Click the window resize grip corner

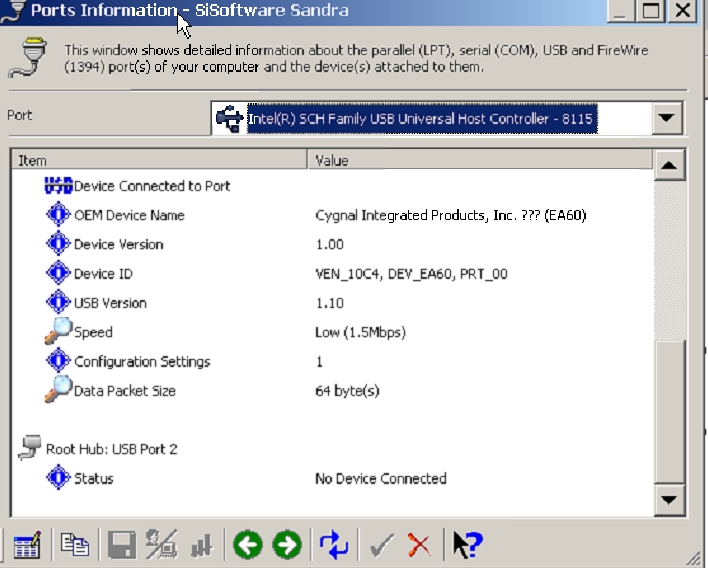click(x=694, y=559)
